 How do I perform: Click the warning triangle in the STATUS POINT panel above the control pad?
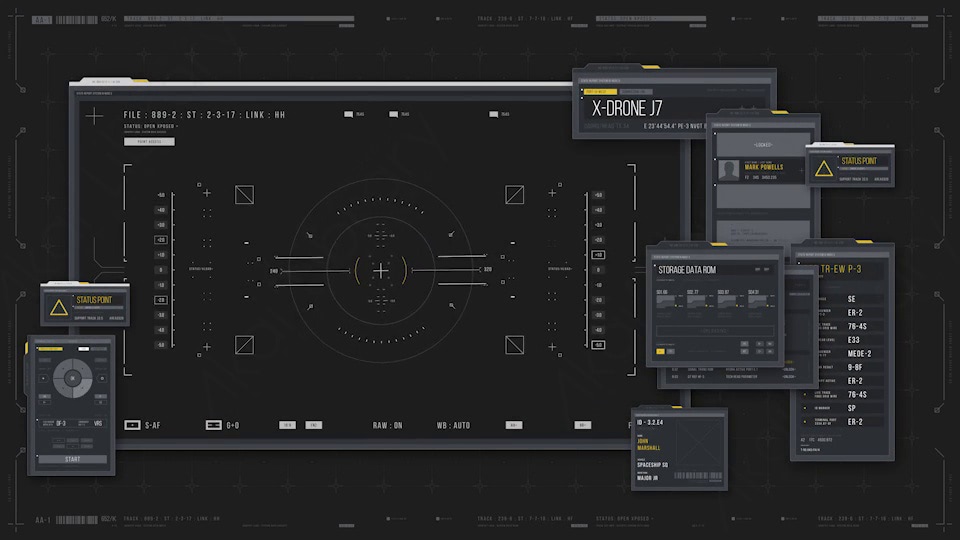(x=59, y=307)
